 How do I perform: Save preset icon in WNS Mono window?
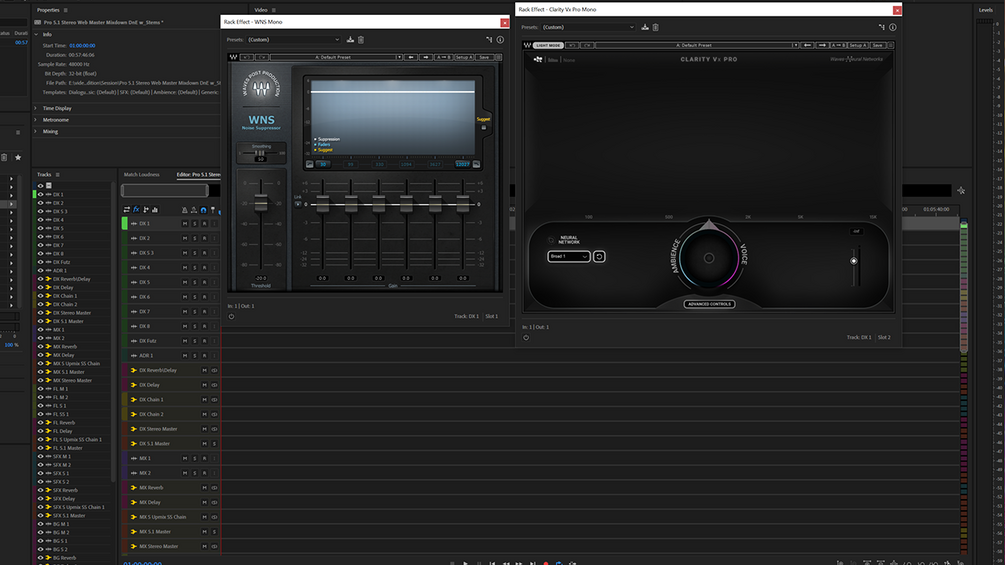pos(350,40)
